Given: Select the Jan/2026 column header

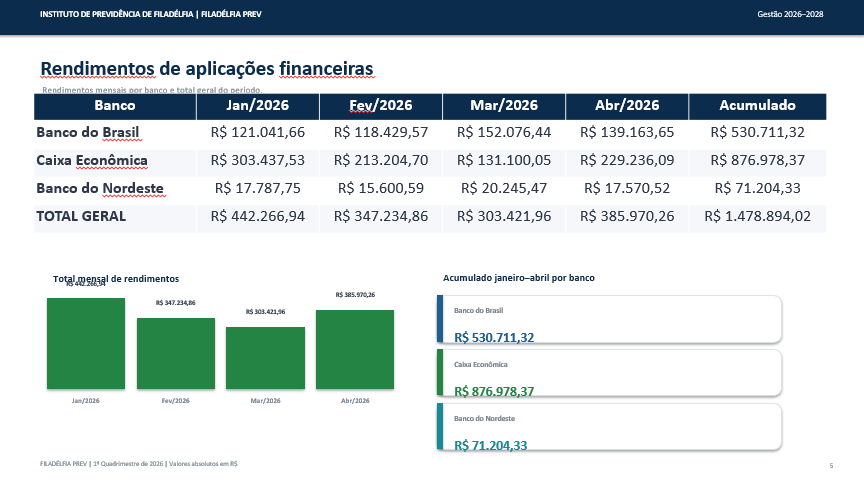Looking at the screenshot, I should point(258,106).
